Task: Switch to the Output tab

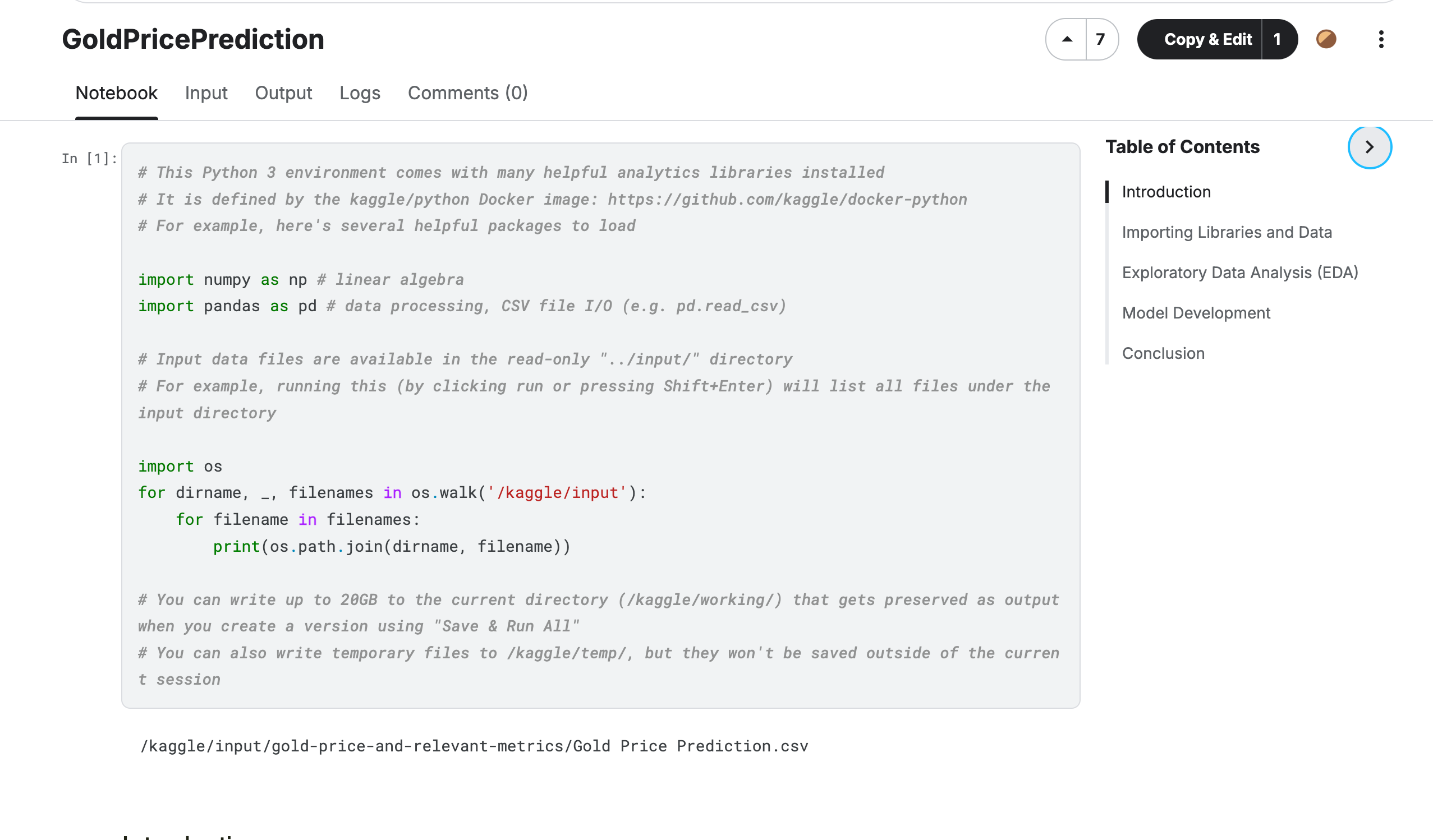Action: [283, 93]
